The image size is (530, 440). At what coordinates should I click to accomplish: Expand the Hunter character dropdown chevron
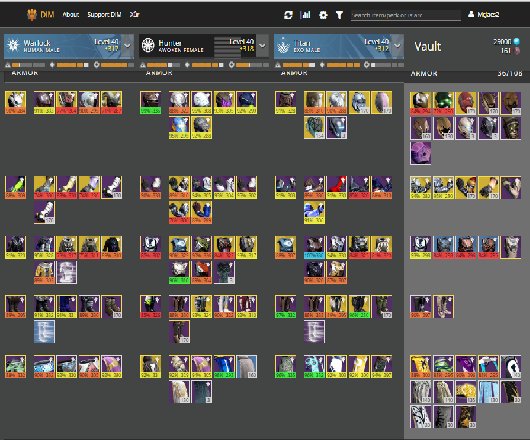(x=262, y=46)
